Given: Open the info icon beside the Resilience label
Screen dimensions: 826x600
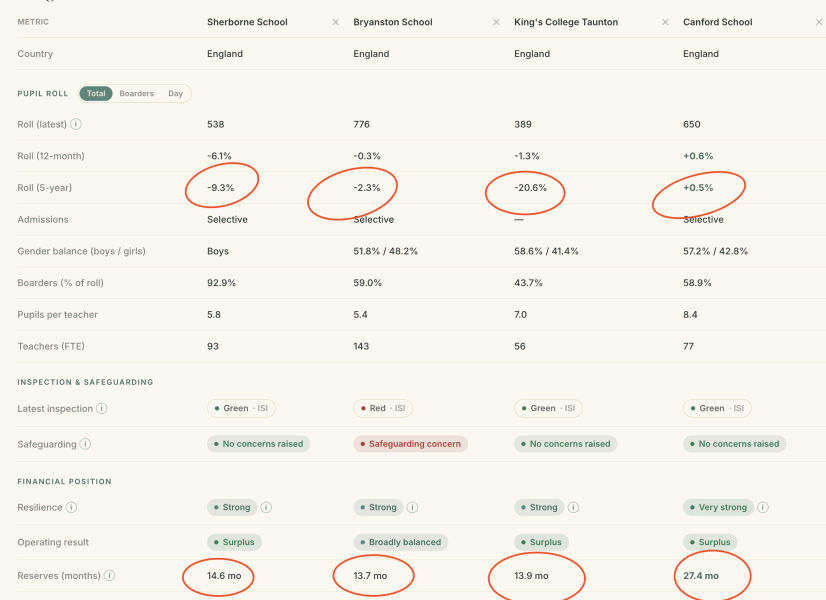Looking at the screenshot, I should [x=71, y=507].
